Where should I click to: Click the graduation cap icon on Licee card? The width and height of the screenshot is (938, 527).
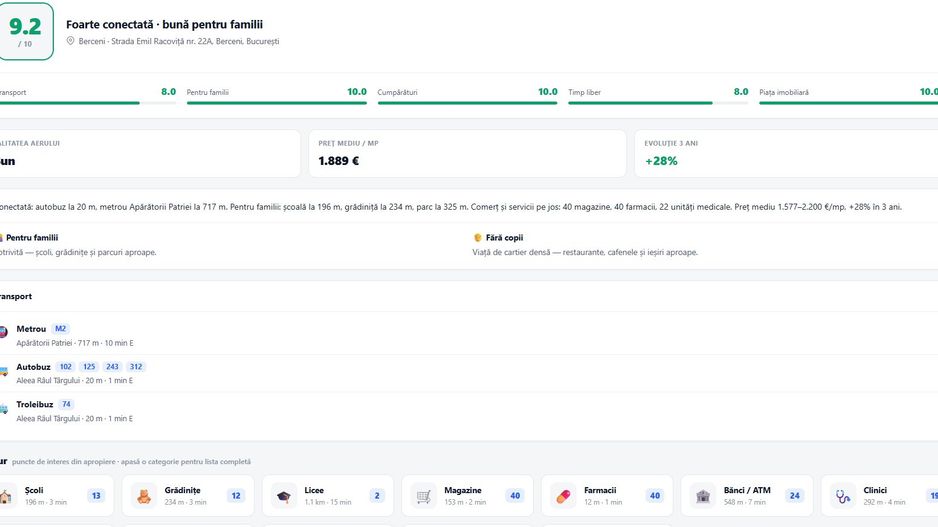pyautogui.click(x=284, y=496)
